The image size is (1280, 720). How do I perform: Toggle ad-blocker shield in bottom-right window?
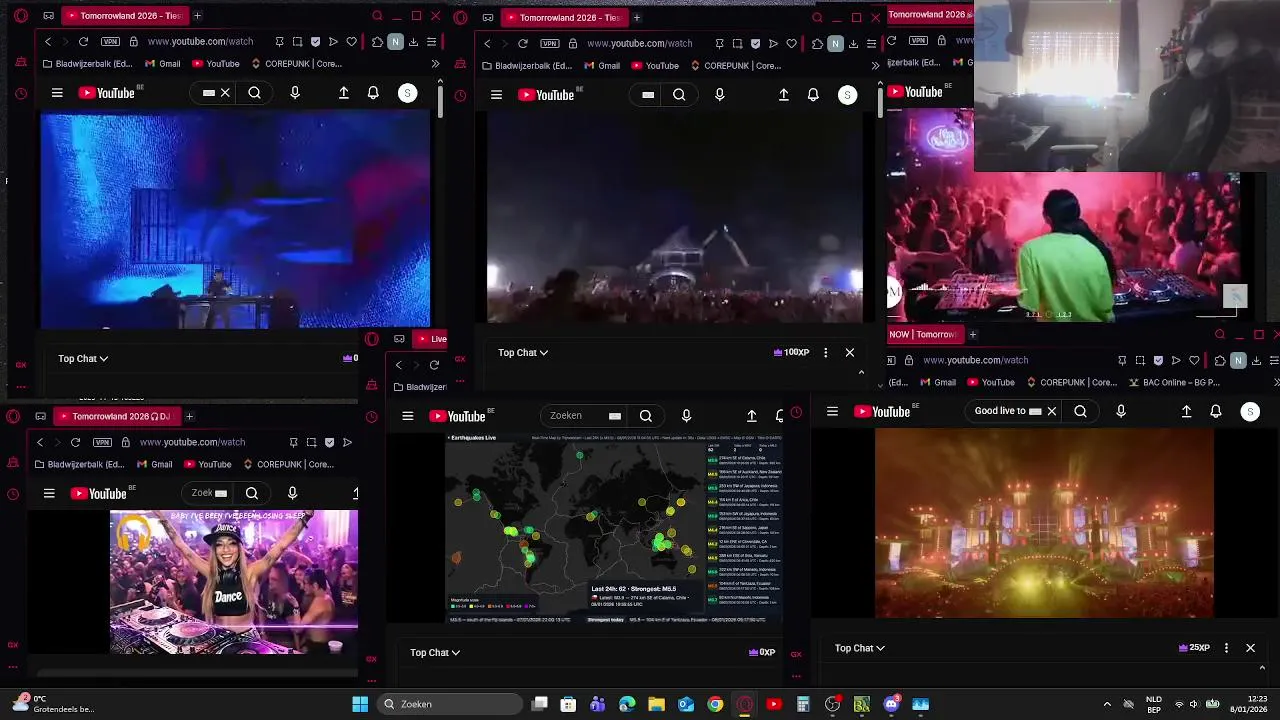tap(1158, 360)
